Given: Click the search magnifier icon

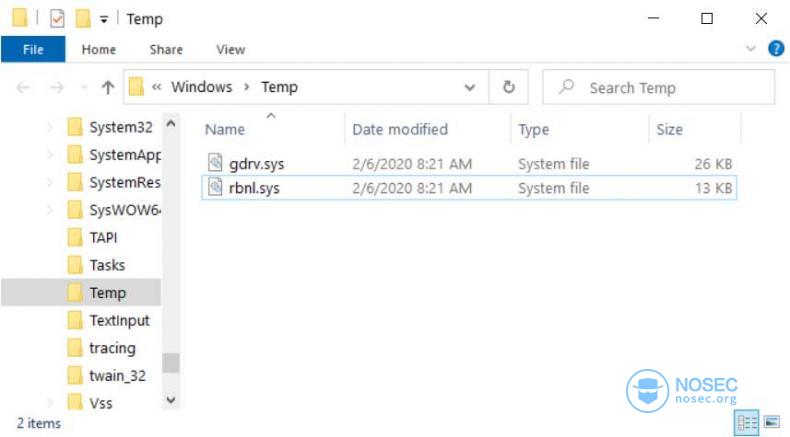Looking at the screenshot, I should (566, 87).
